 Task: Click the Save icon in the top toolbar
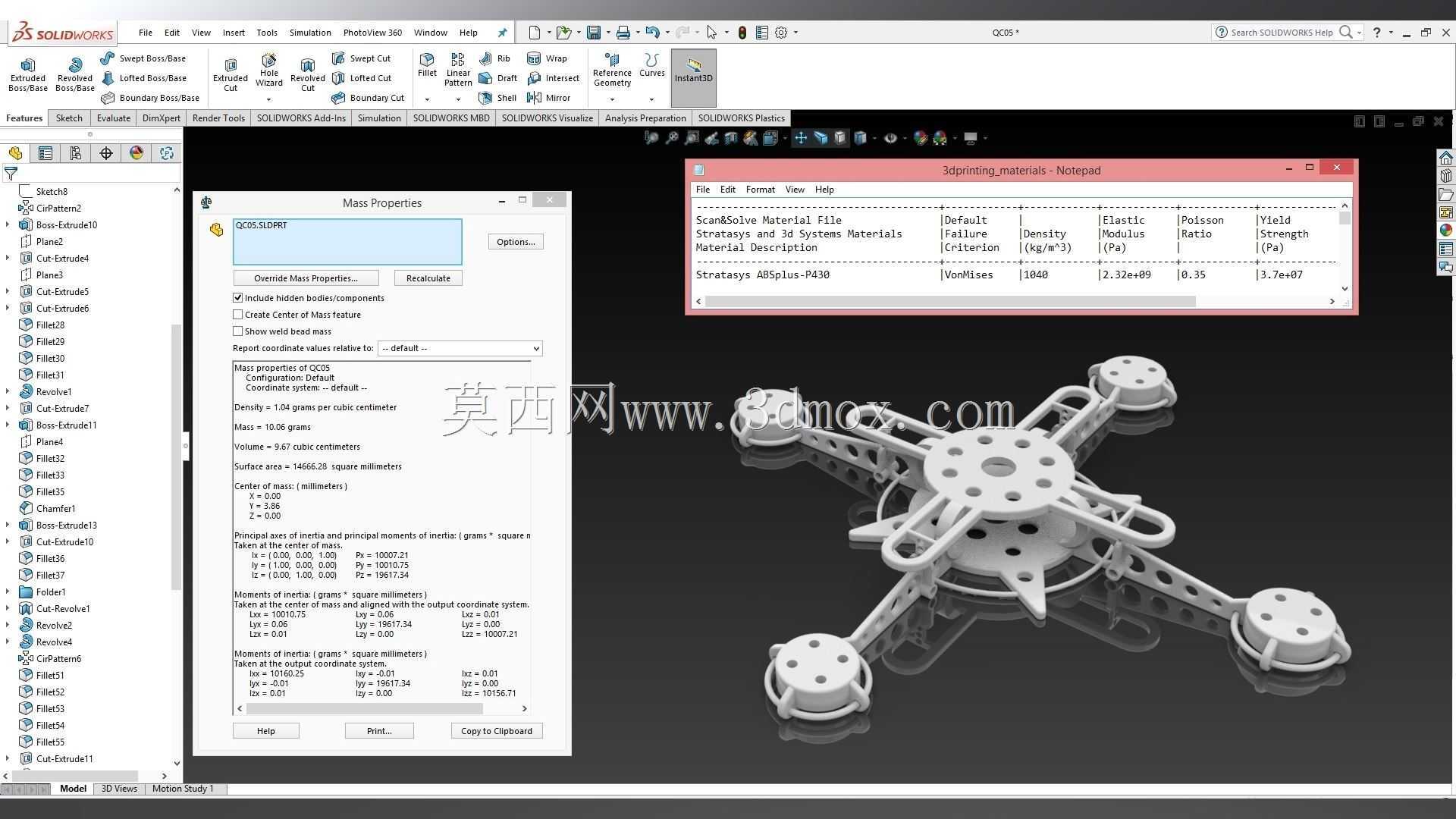[594, 33]
